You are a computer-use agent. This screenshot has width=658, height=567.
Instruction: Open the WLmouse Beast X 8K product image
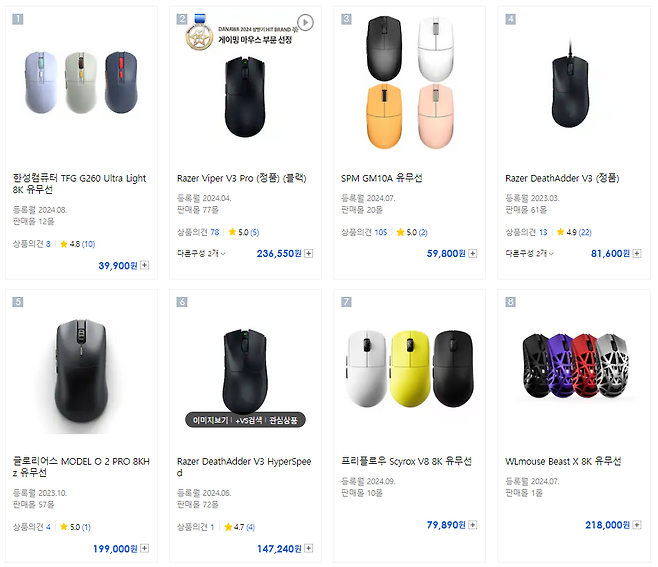click(x=573, y=357)
